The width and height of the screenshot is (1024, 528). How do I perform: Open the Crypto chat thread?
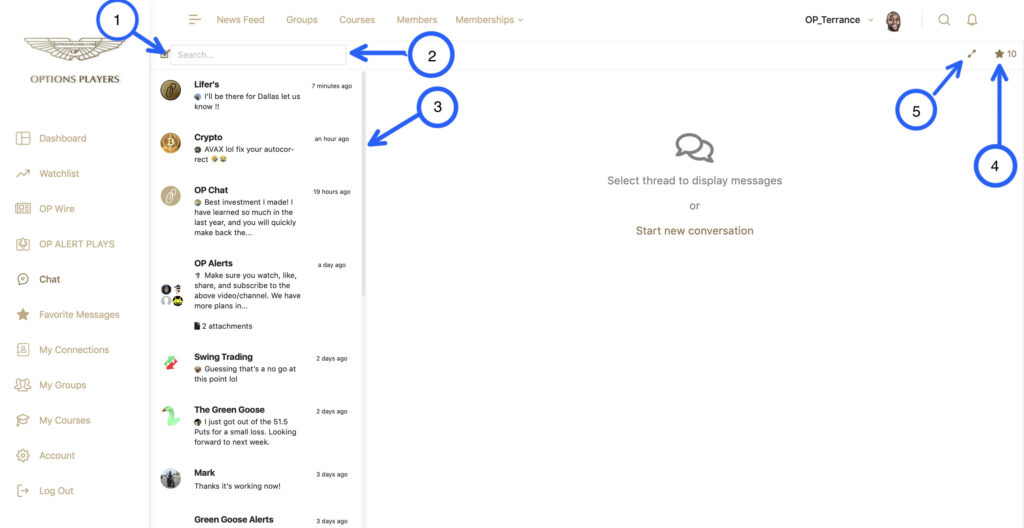point(257,149)
